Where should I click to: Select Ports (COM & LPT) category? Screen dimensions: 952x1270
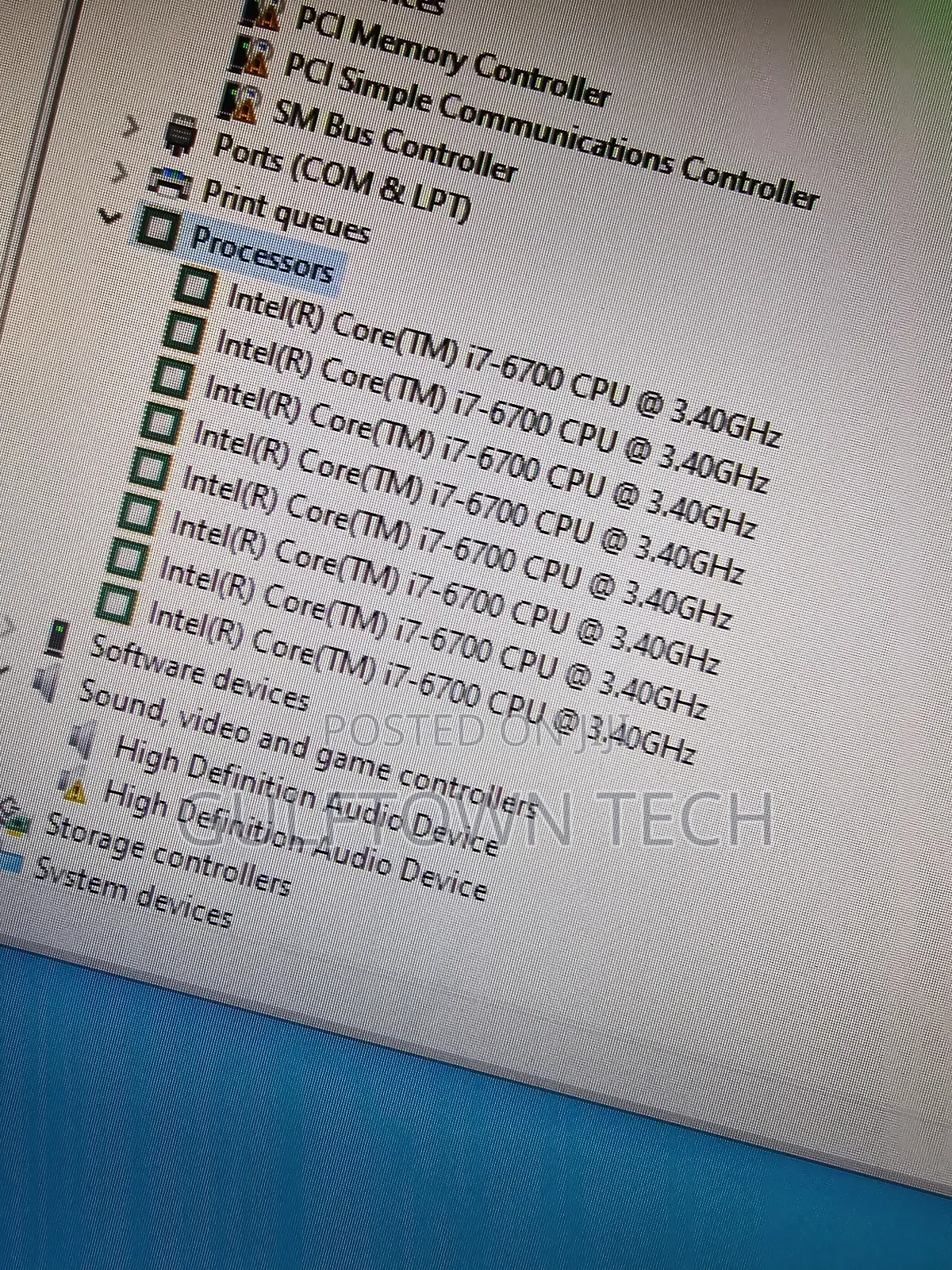[342, 177]
